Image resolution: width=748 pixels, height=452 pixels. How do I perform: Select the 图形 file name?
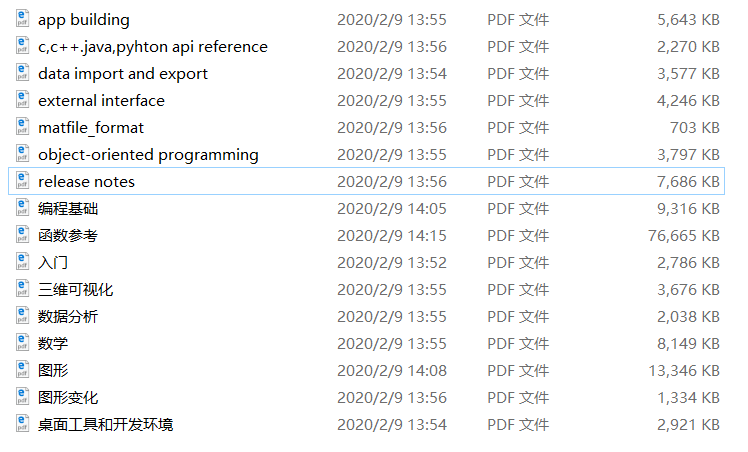pos(53,370)
